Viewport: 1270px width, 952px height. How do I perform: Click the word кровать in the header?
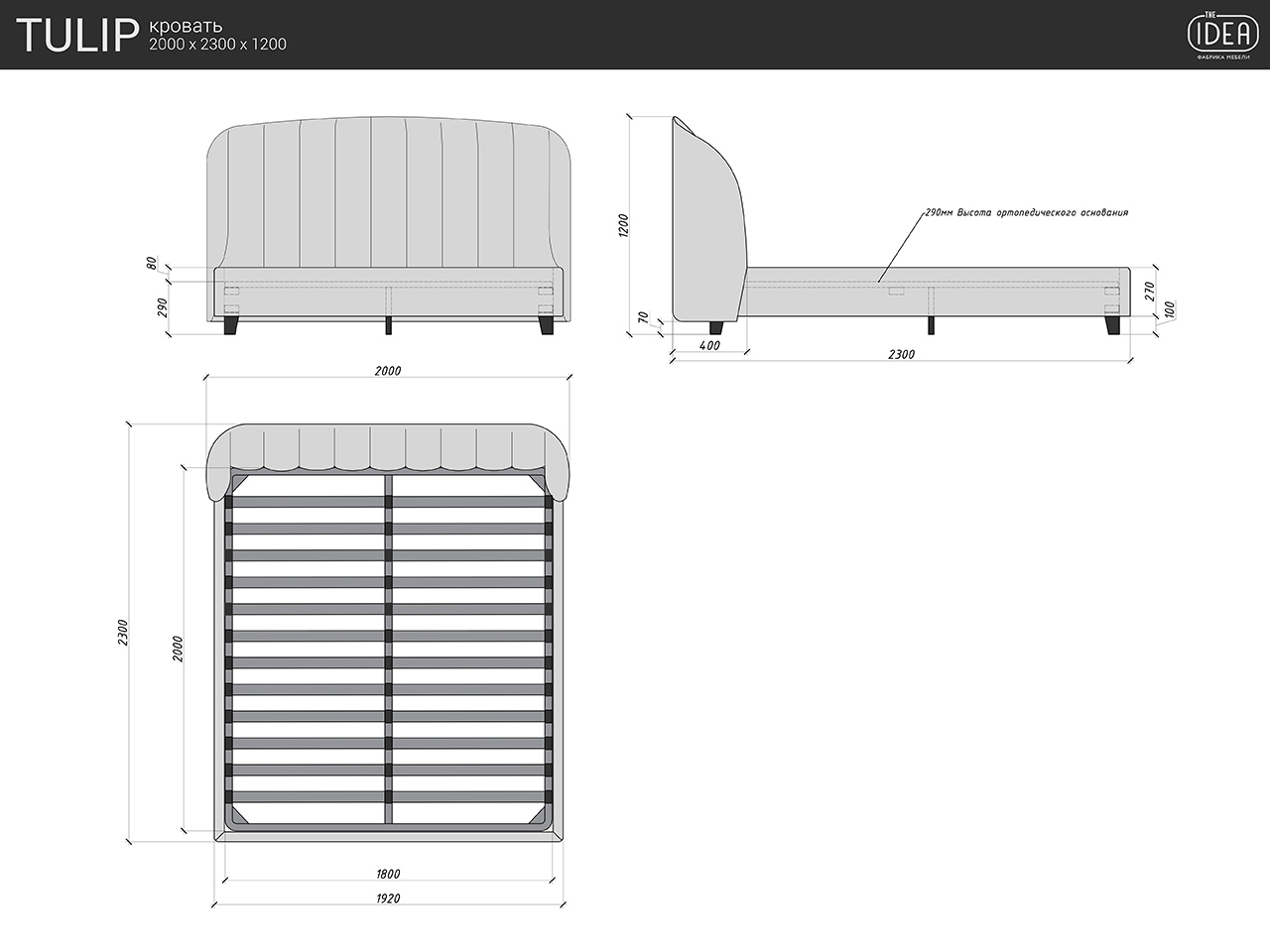pyautogui.click(x=186, y=25)
